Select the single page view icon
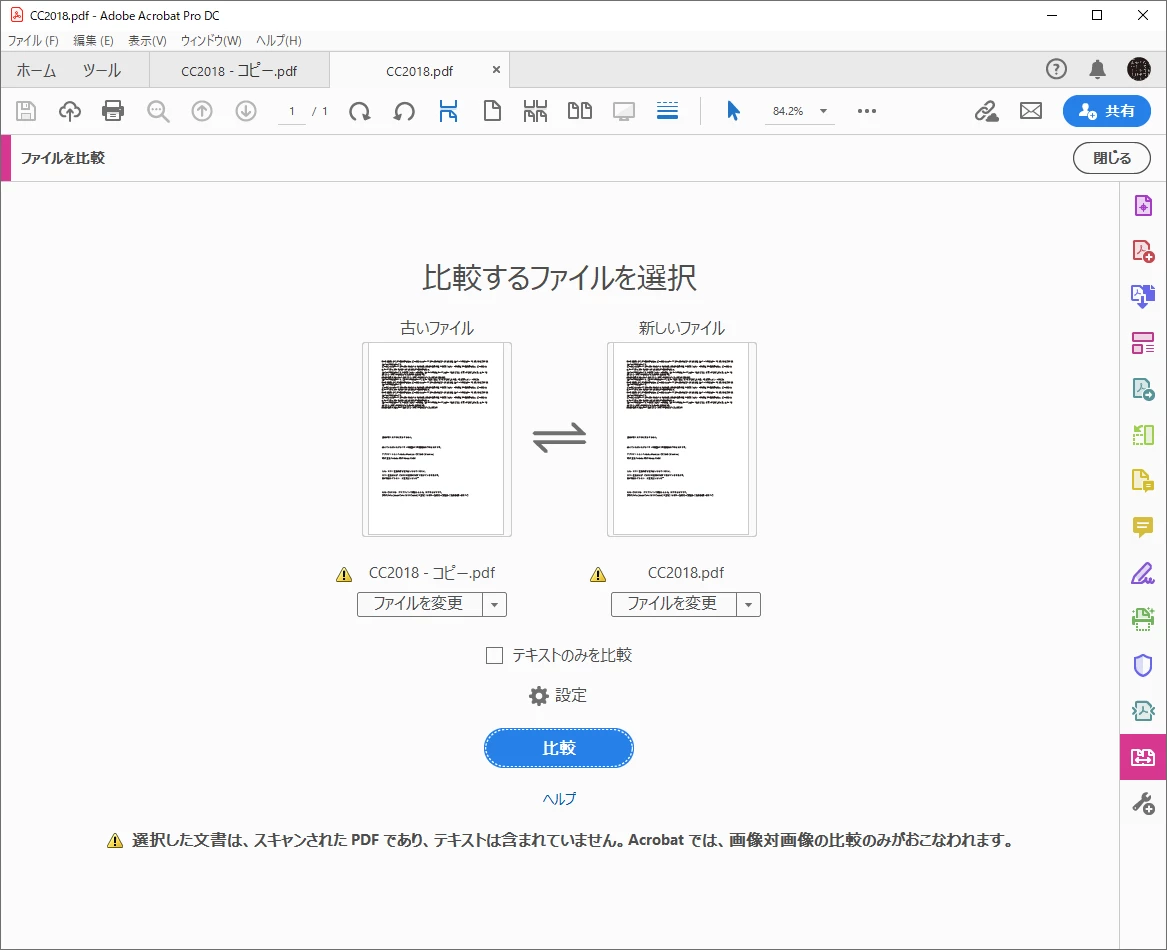This screenshot has height=950, width=1167. pos(492,111)
